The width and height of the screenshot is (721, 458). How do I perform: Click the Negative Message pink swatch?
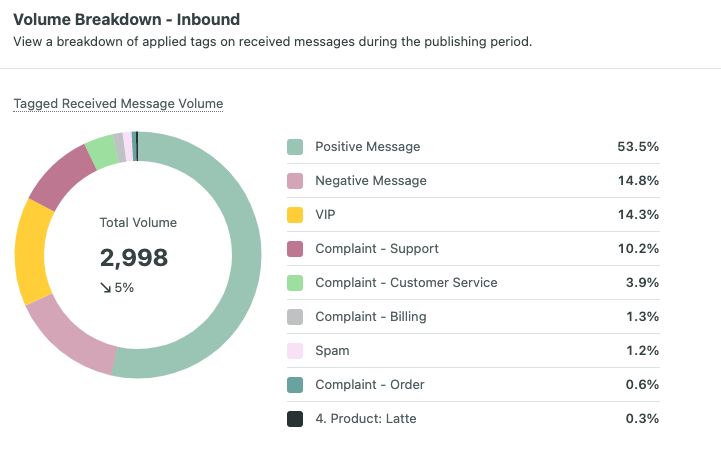[x=295, y=181]
